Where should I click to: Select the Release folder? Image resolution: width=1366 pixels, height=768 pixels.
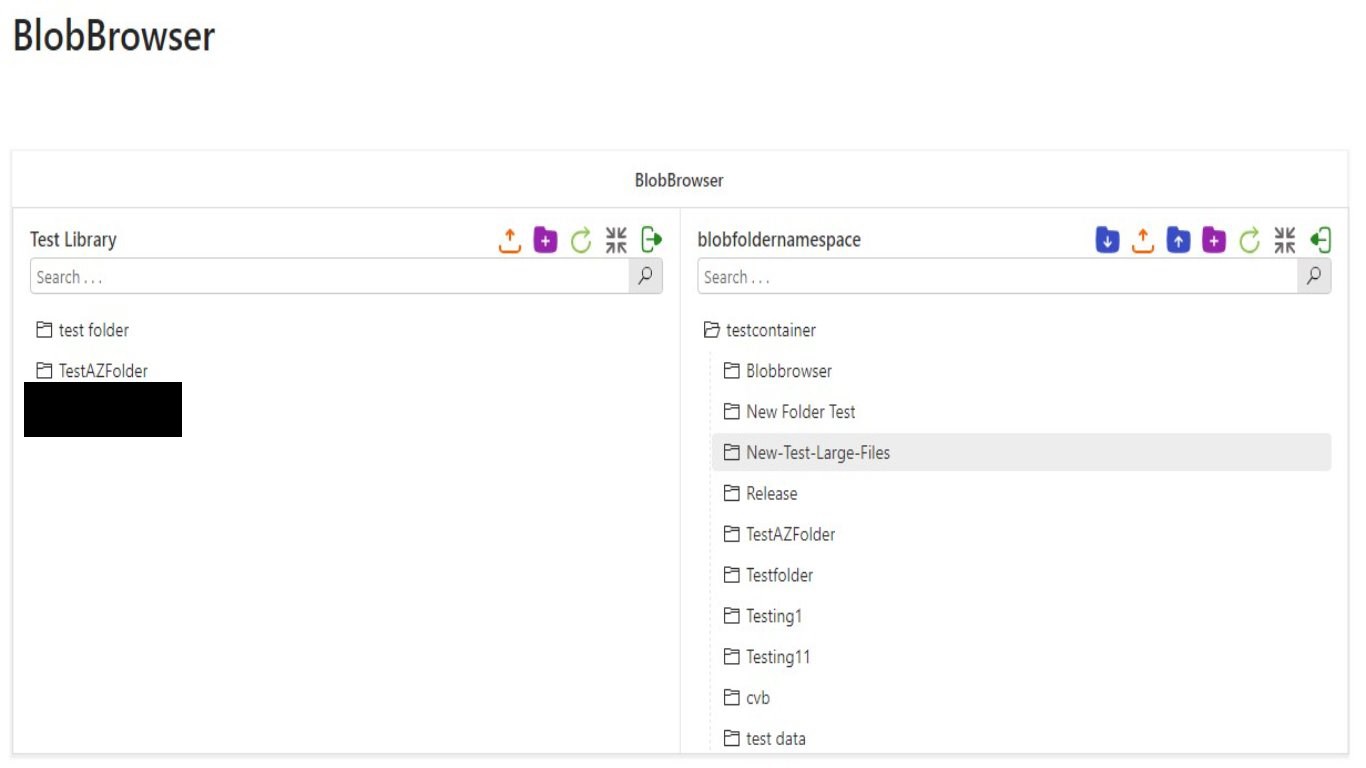(771, 494)
